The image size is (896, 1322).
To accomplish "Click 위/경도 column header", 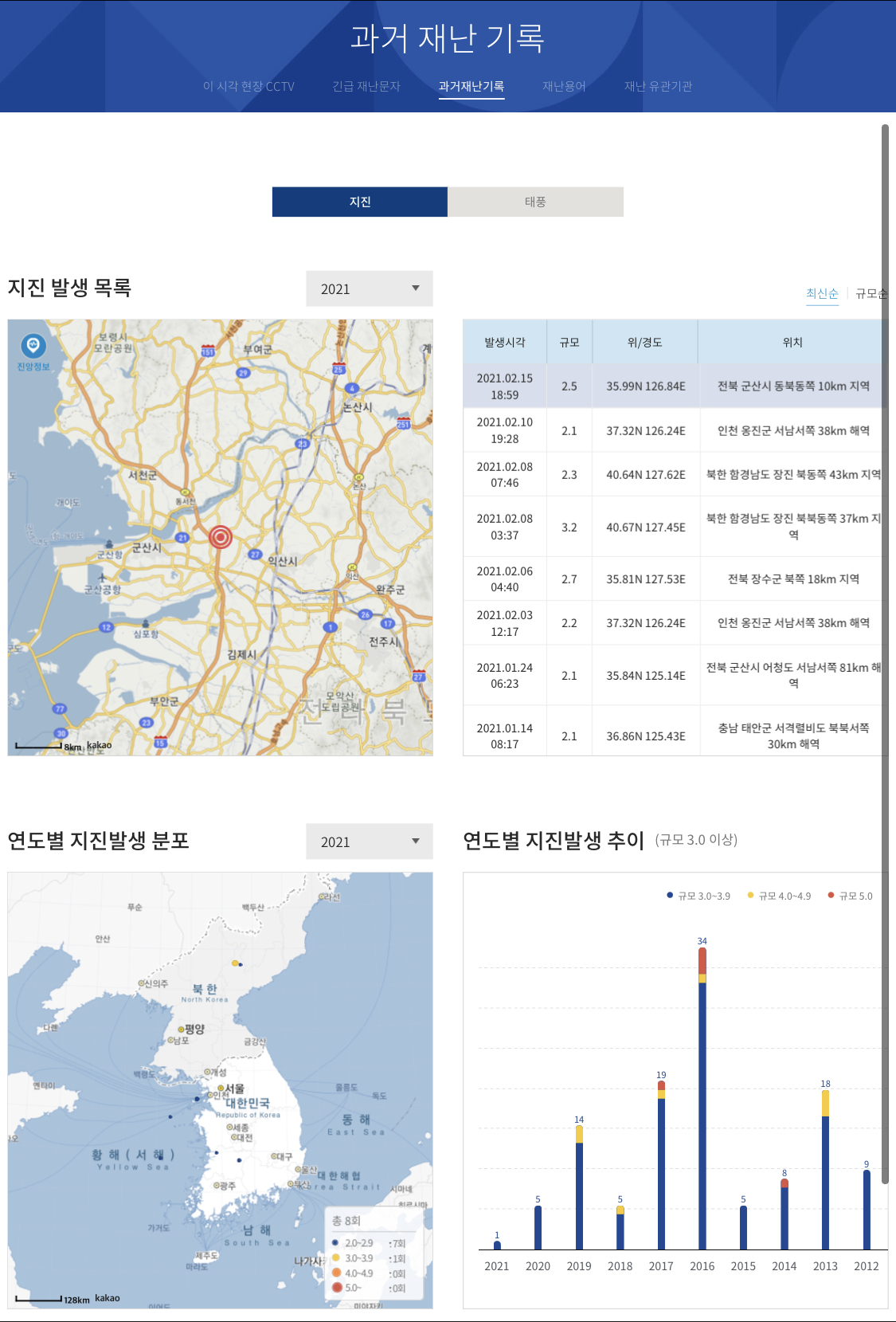I will coord(645,342).
